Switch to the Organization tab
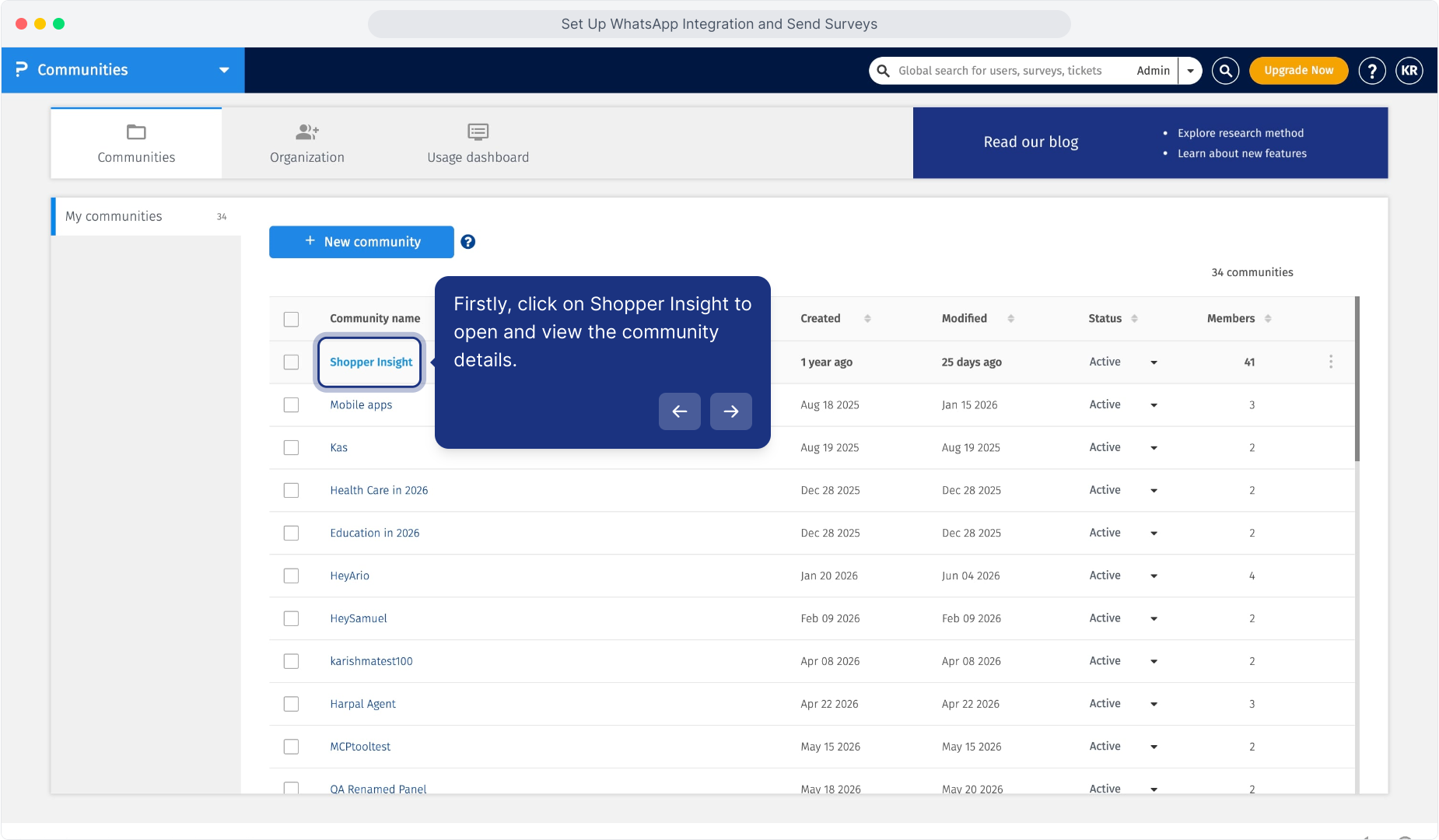Viewport: 1439px width, 840px height. pyautogui.click(x=307, y=143)
